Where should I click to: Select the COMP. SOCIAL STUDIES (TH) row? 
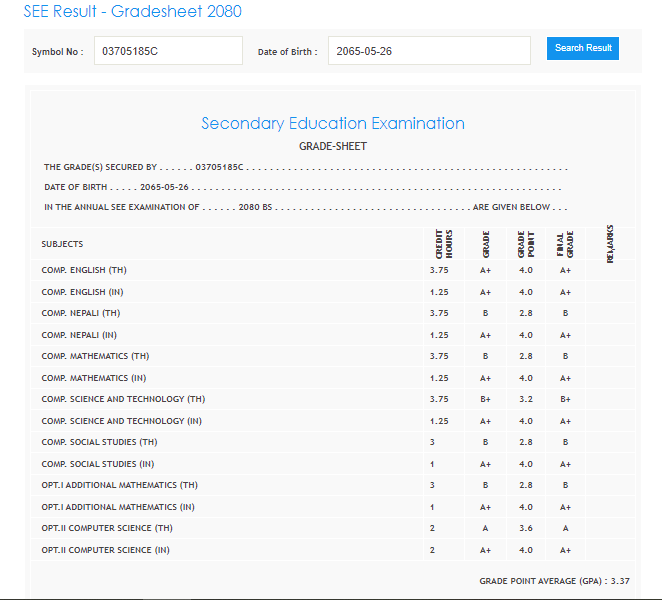coord(99,442)
